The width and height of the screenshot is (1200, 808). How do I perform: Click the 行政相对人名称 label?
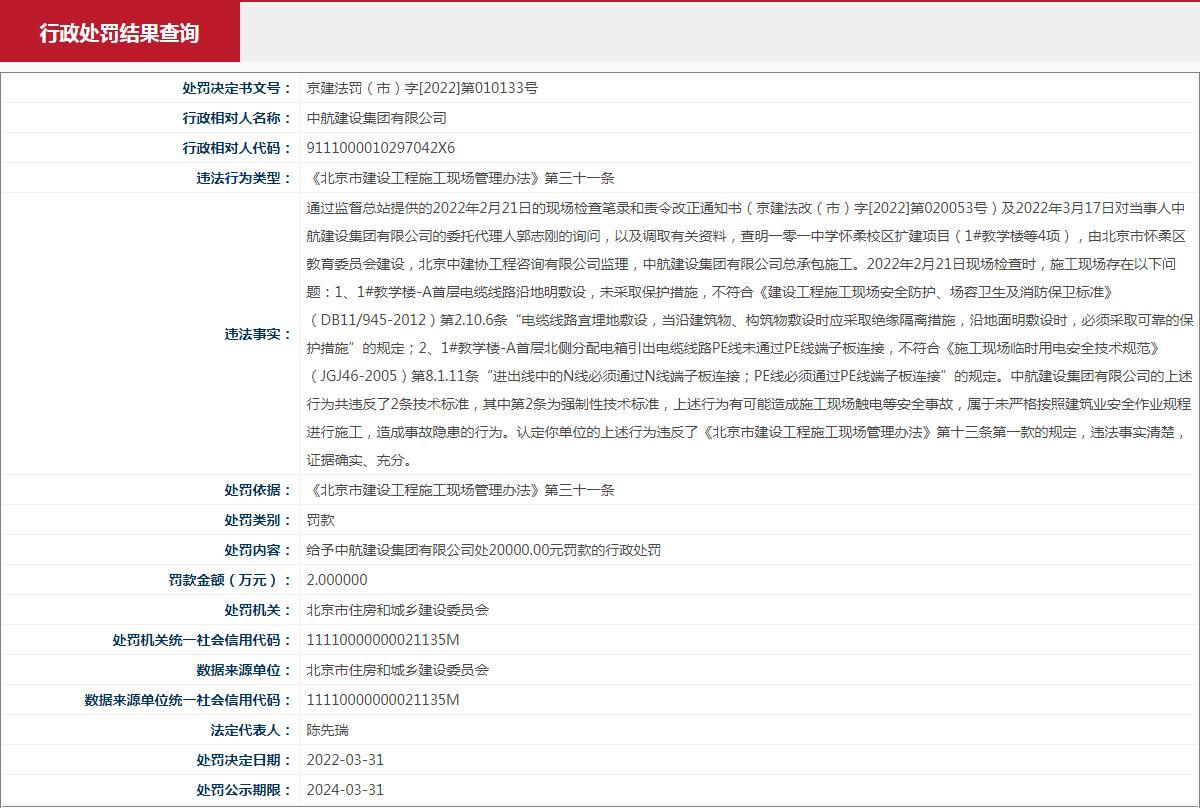coord(237,118)
